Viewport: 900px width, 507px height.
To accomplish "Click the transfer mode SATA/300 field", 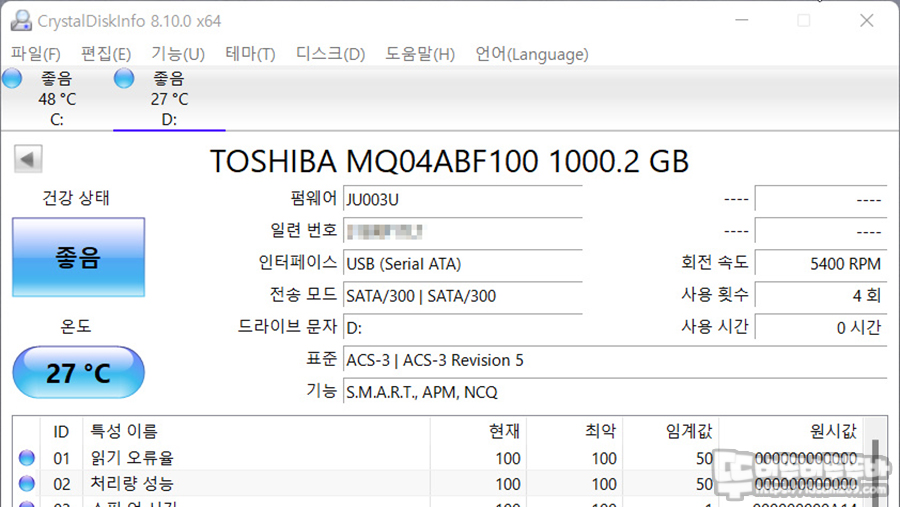I will (x=463, y=296).
